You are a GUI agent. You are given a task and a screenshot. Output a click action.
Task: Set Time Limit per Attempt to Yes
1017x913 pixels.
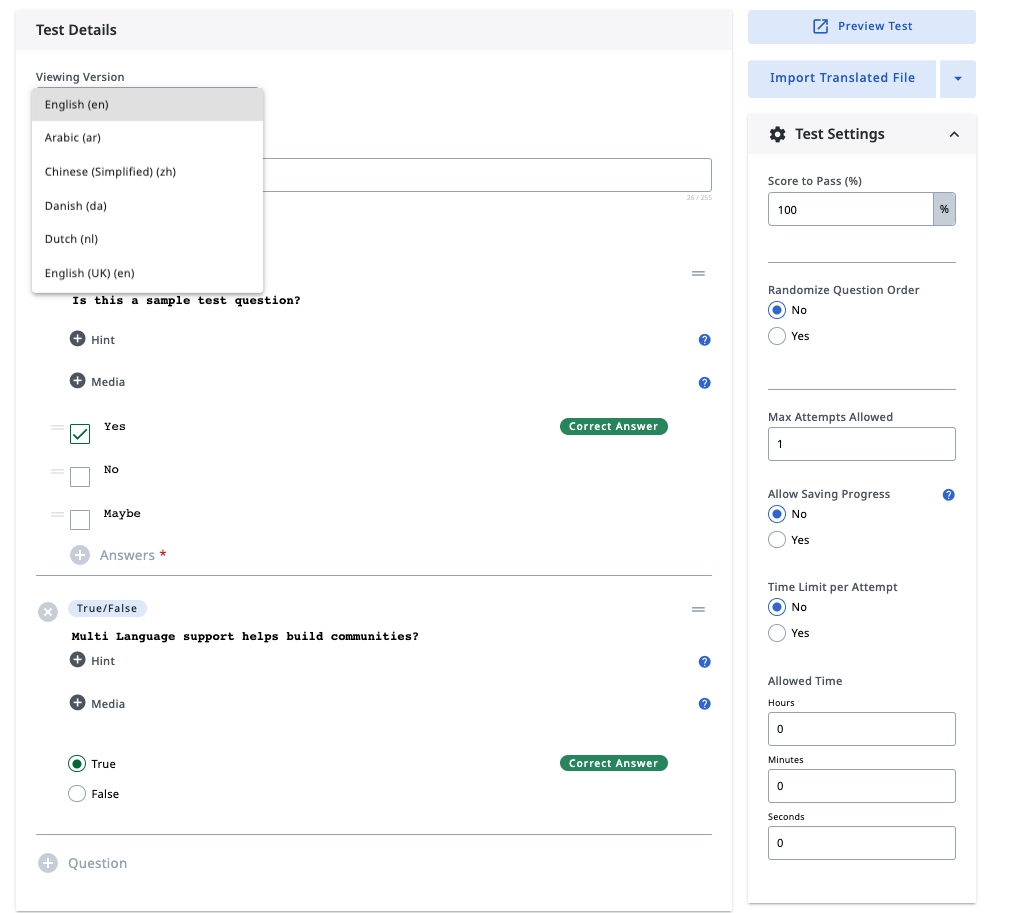pyautogui.click(x=777, y=633)
